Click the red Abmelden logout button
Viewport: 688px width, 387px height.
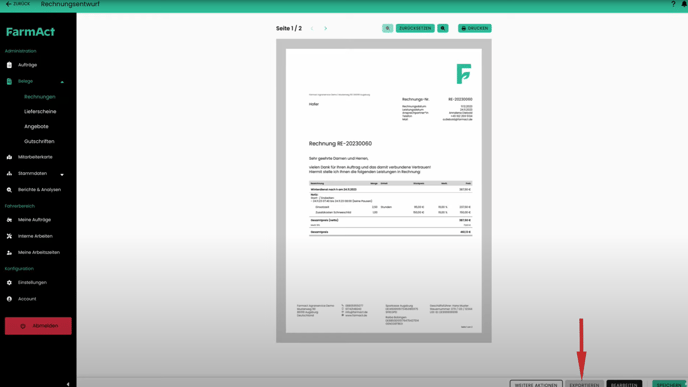38,326
